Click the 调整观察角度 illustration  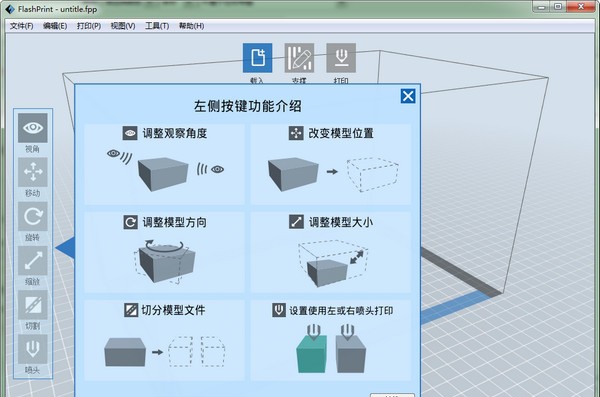165,170
